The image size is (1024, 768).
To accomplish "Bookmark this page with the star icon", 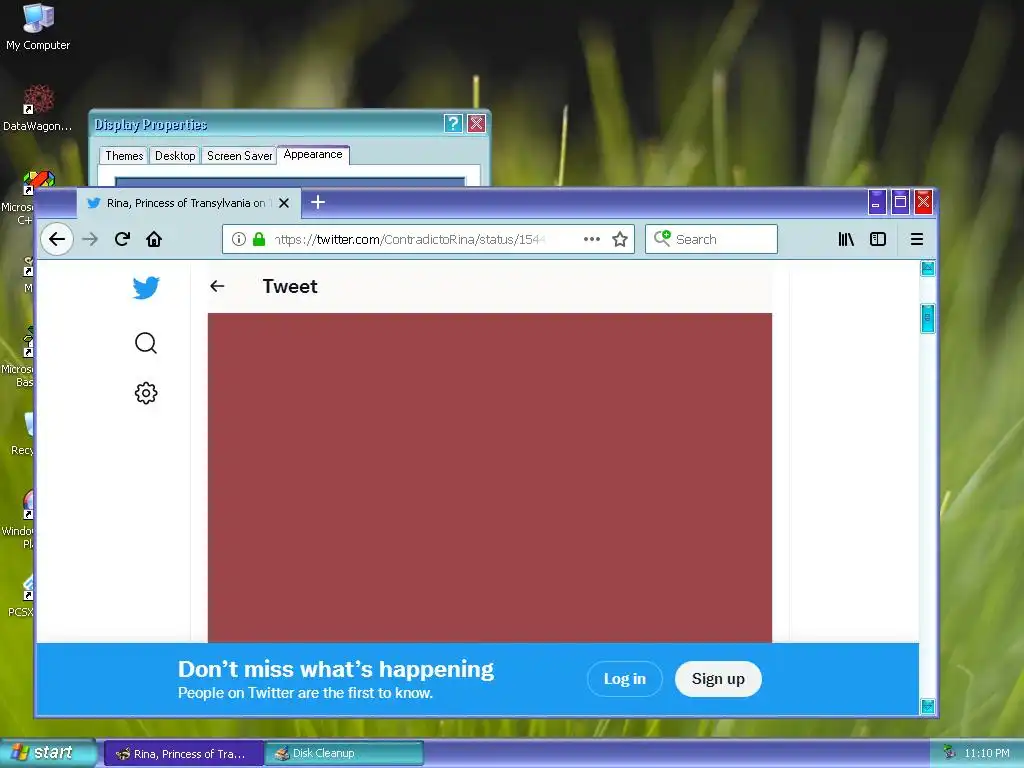I will [x=620, y=239].
